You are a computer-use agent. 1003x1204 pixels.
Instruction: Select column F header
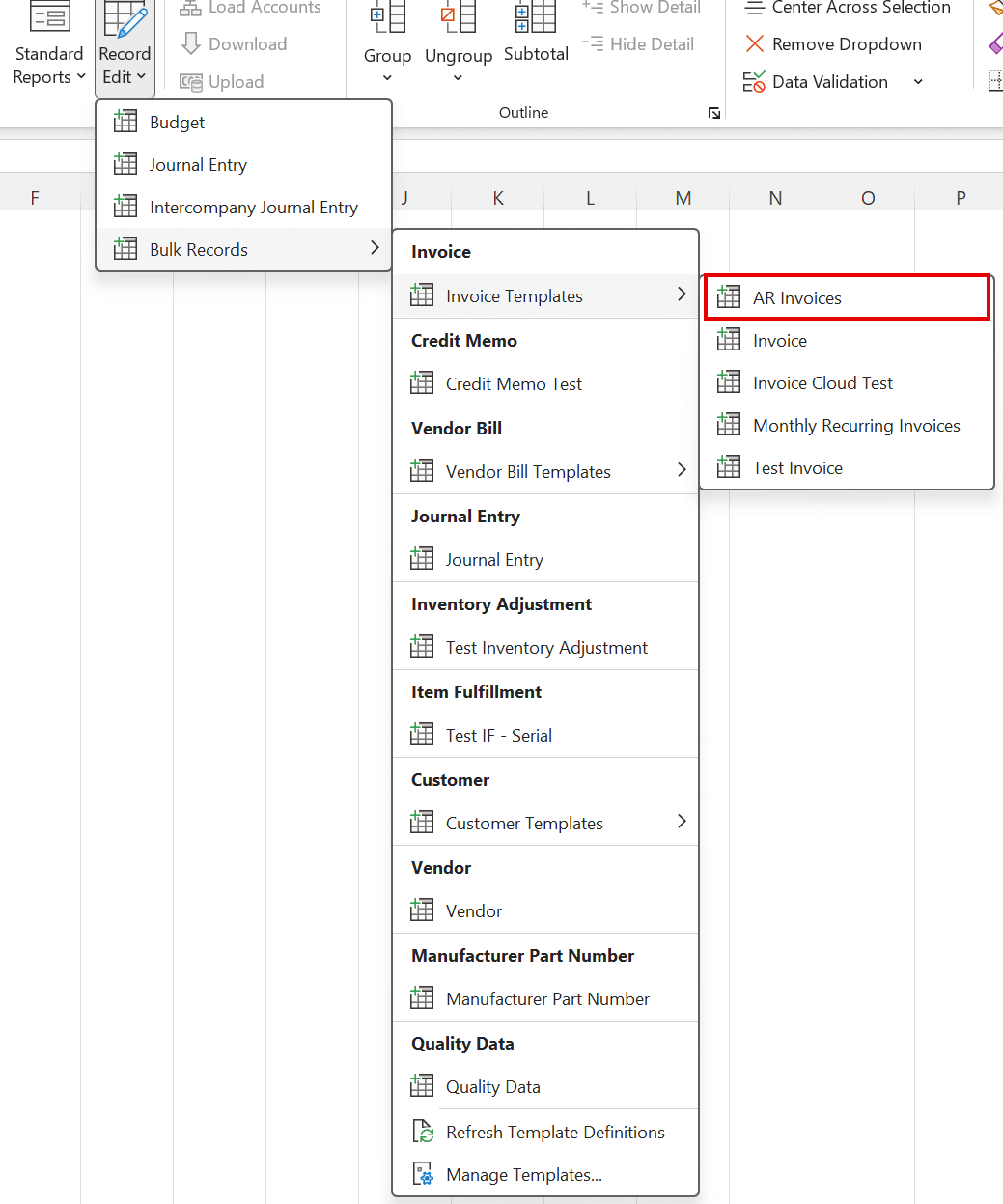click(x=35, y=198)
